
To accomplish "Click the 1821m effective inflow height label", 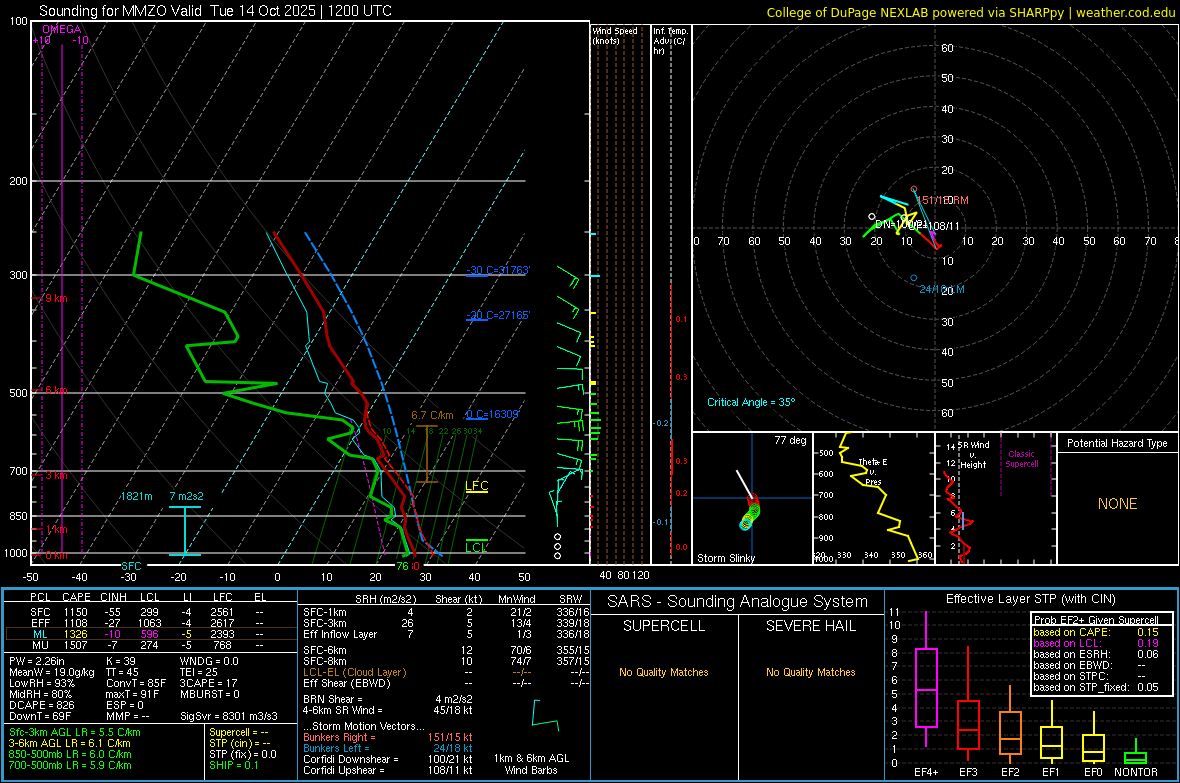I will coord(136,496).
